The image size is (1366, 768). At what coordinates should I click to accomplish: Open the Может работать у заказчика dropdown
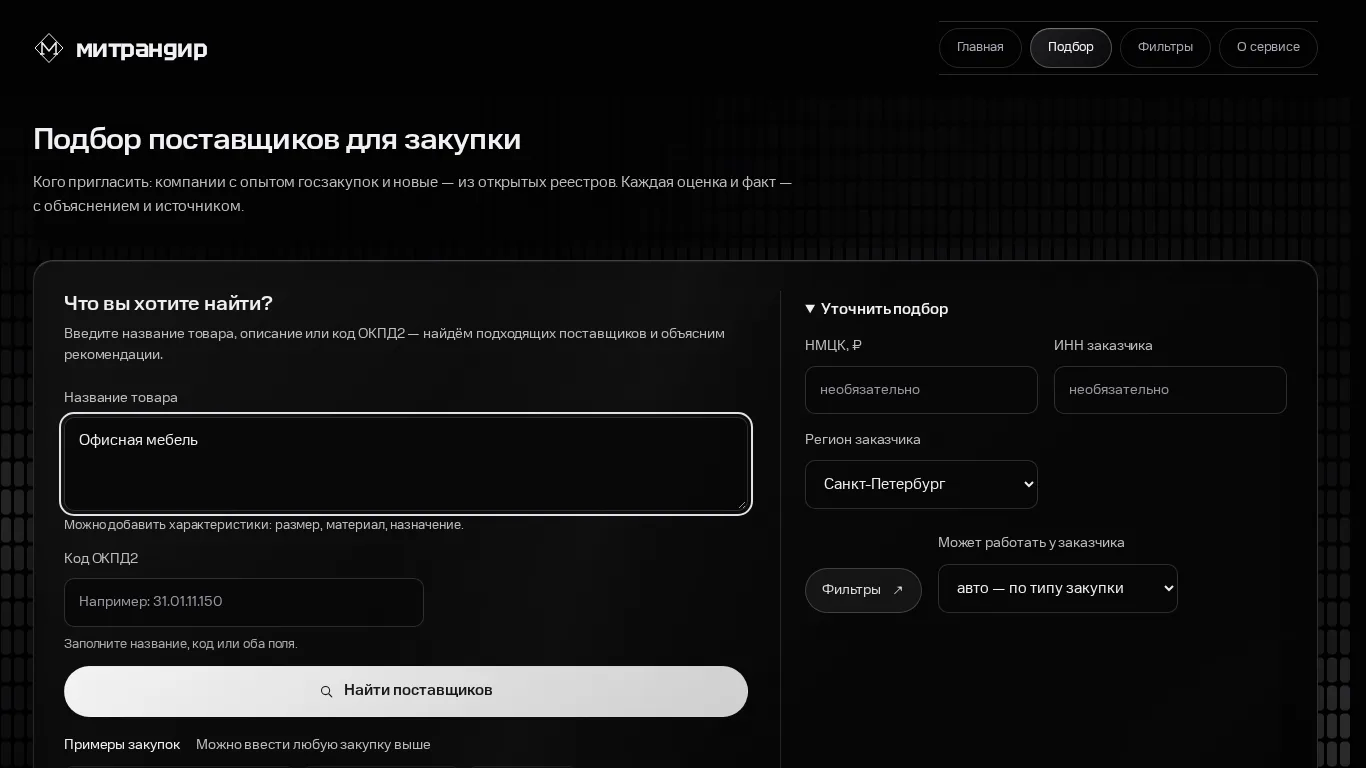(x=1058, y=588)
